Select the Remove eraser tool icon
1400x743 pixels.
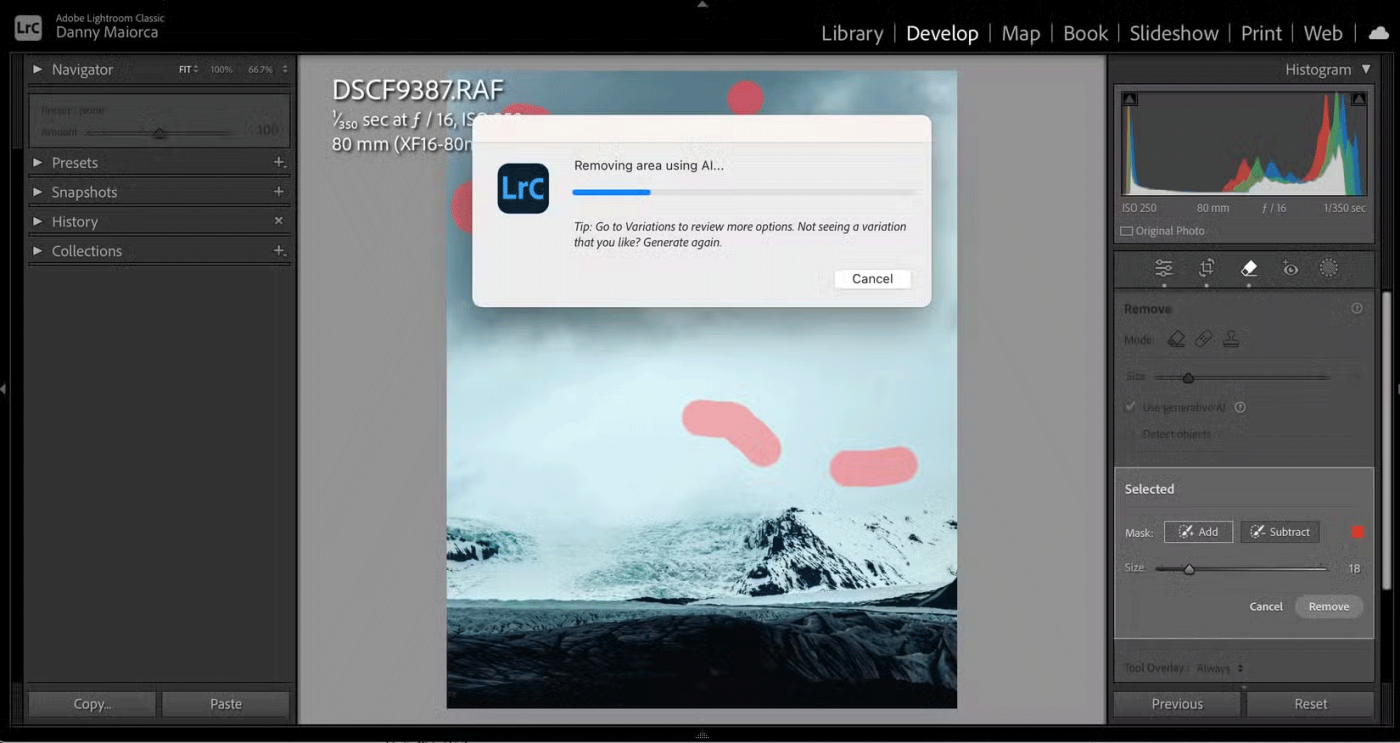point(1249,269)
